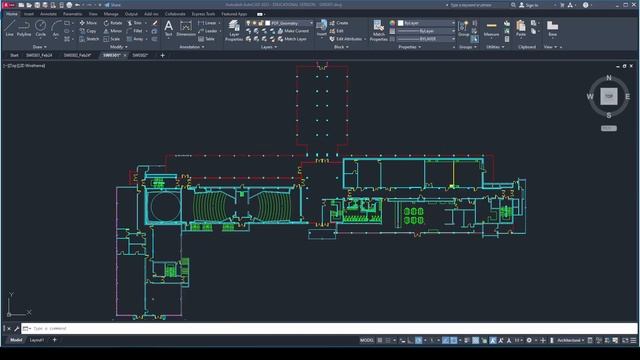Select the Arc tool
640x360 pixels.
[x=56, y=28]
